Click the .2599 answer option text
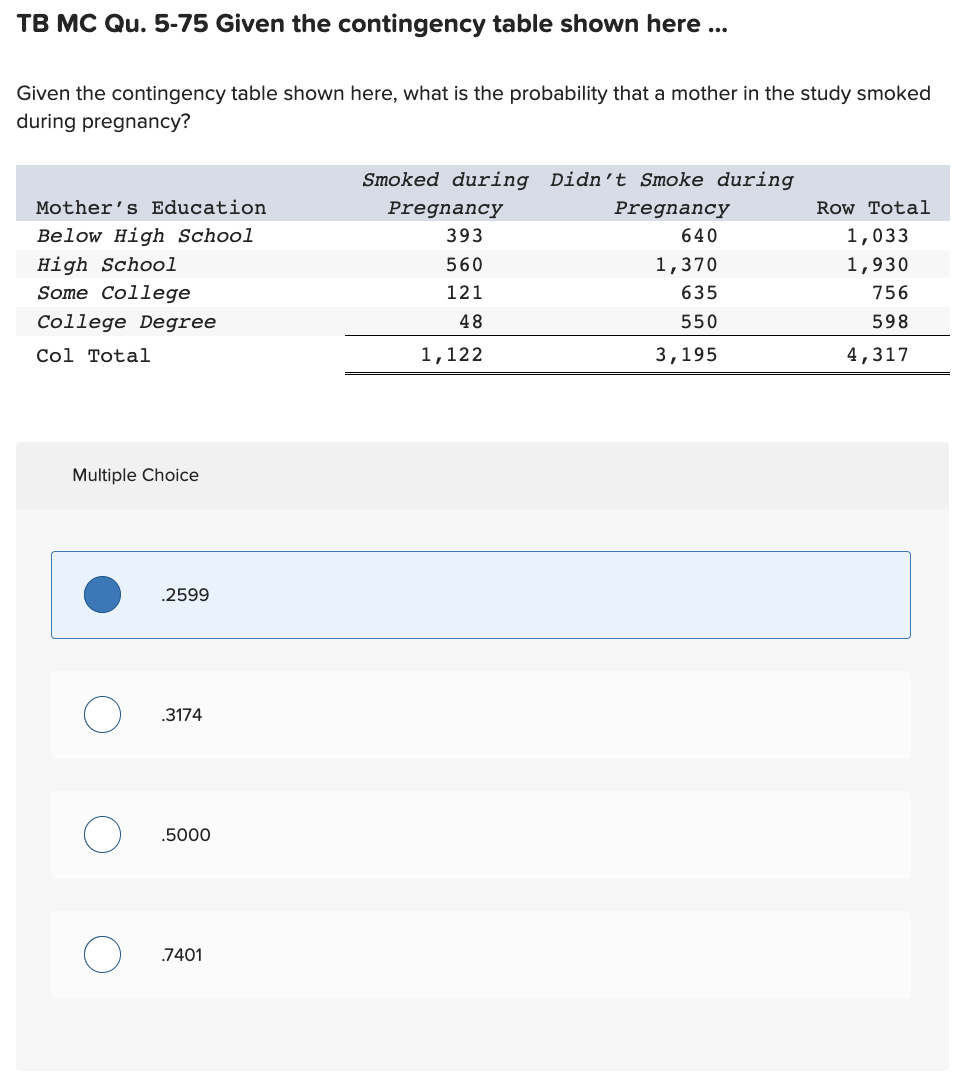 coord(185,594)
